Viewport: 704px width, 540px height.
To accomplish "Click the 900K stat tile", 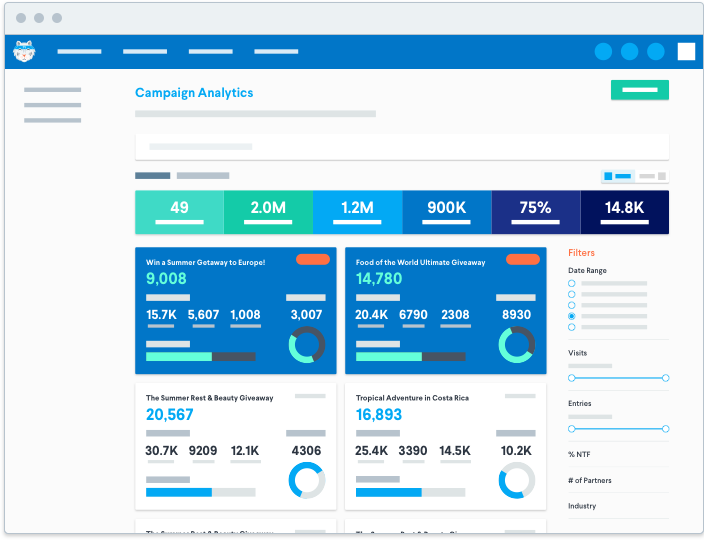I will [446, 212].
